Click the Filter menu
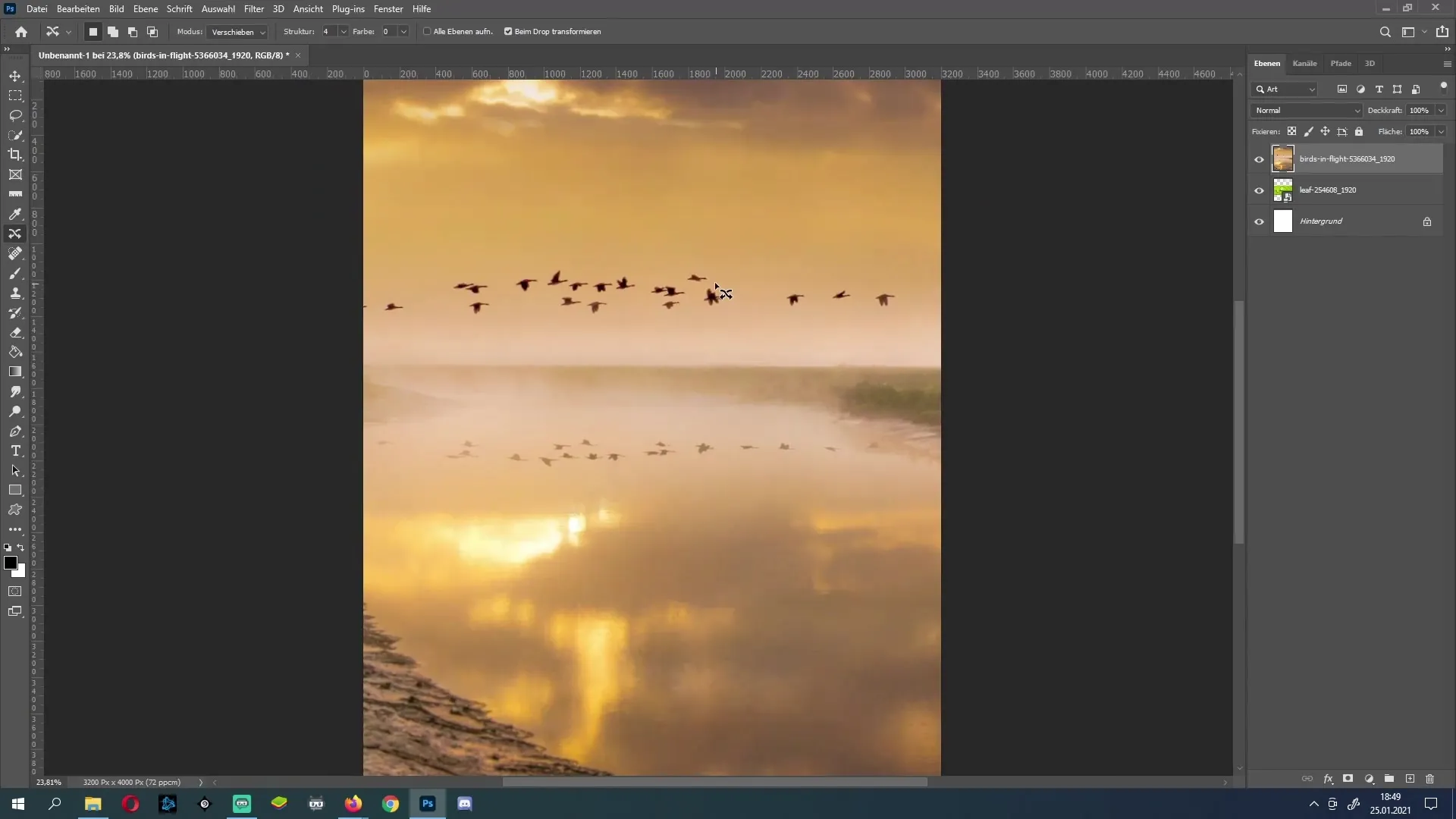This screenshot has height=819, width=1456. 253,9
